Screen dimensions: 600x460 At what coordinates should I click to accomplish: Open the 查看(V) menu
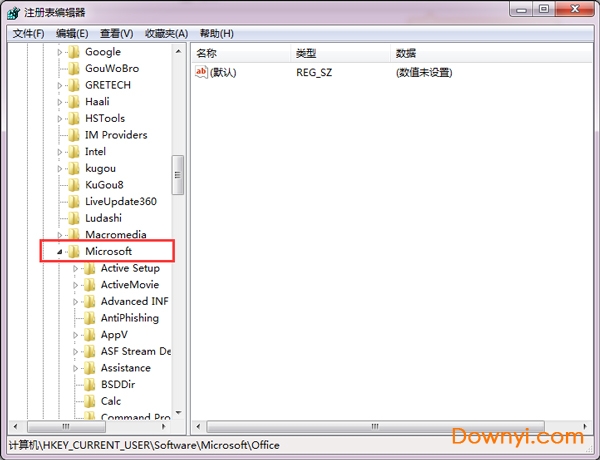116,34
